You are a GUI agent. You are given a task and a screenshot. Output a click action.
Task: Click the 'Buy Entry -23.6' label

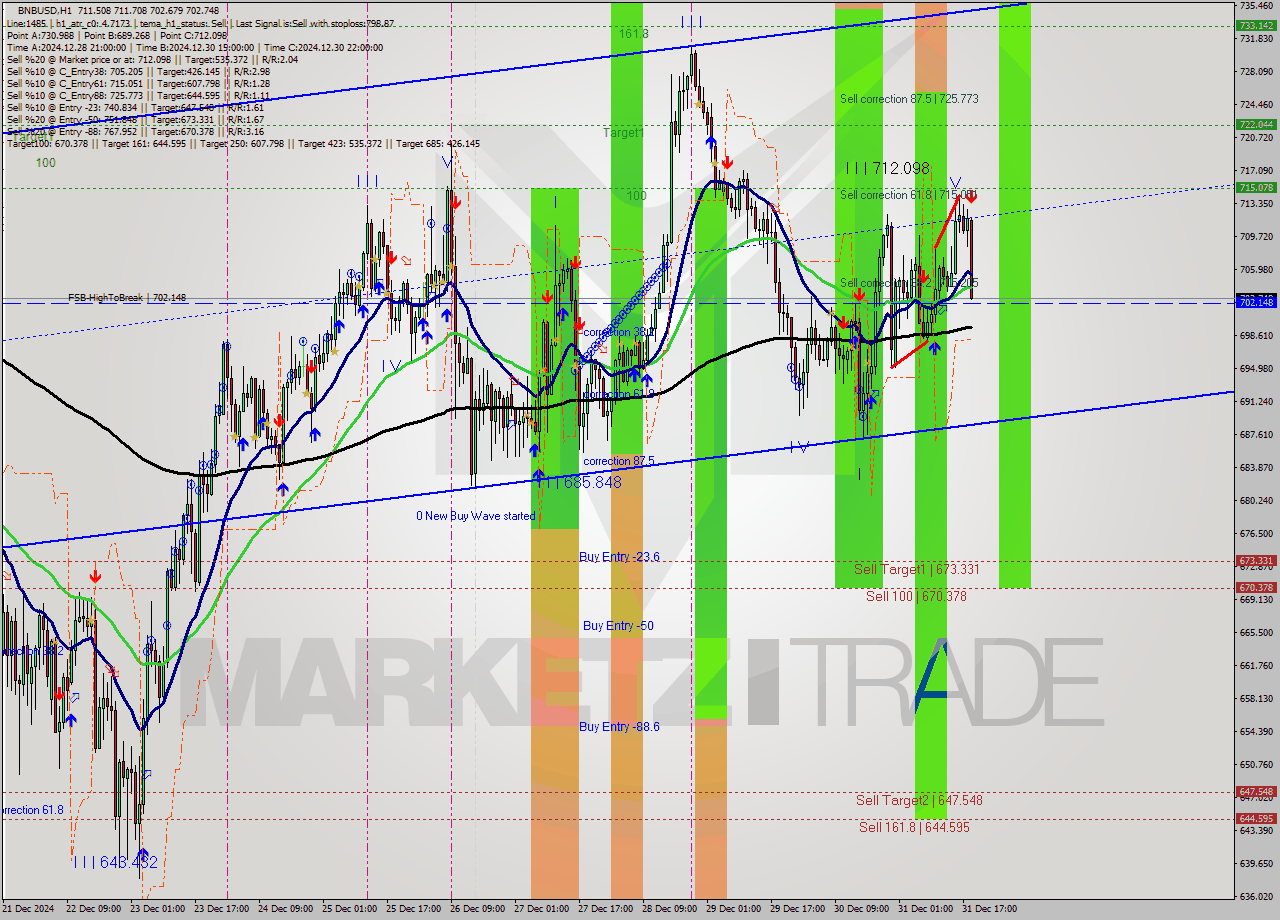(619, 556)
